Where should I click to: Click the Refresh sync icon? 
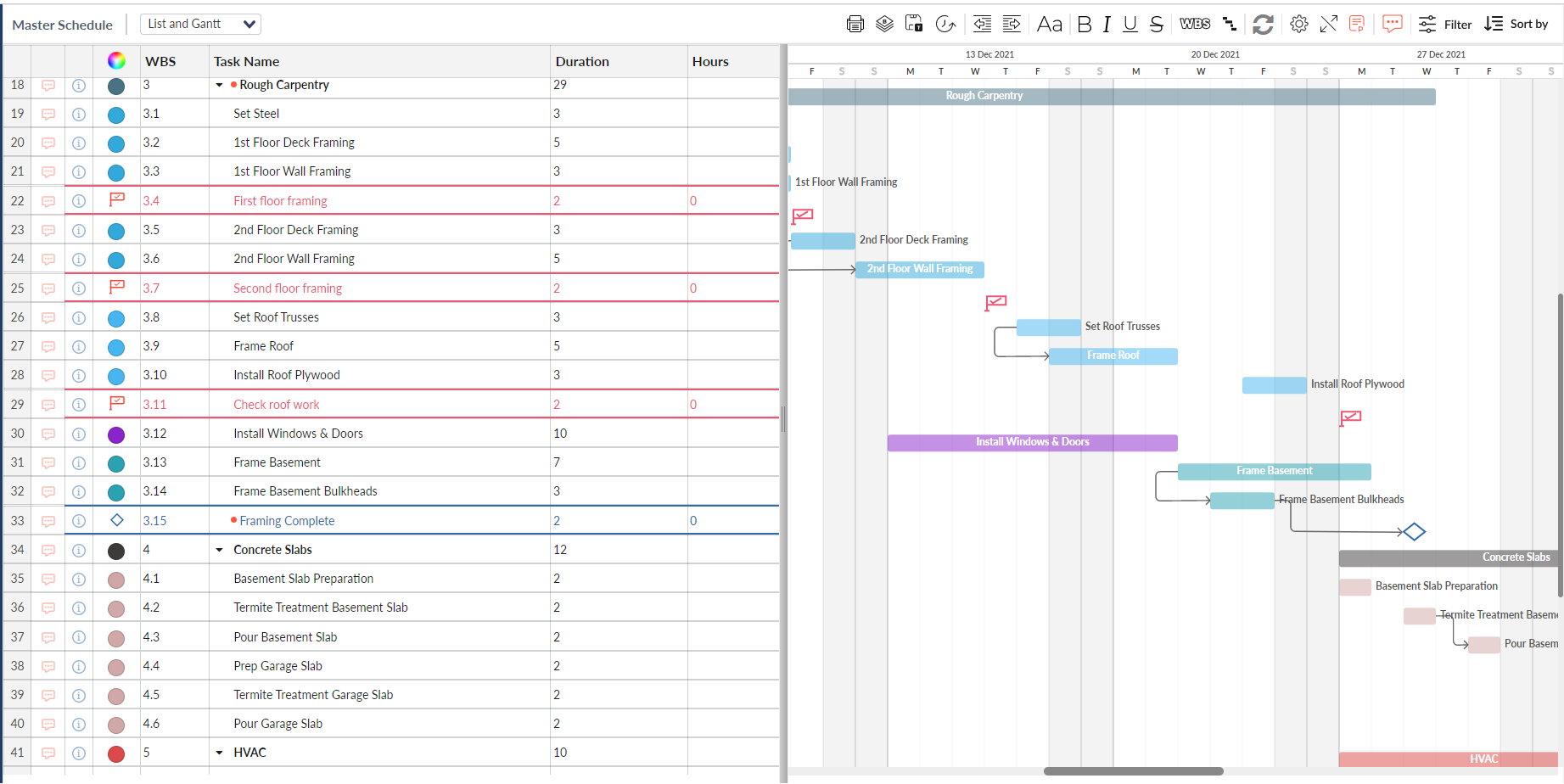coord(1263,25)
